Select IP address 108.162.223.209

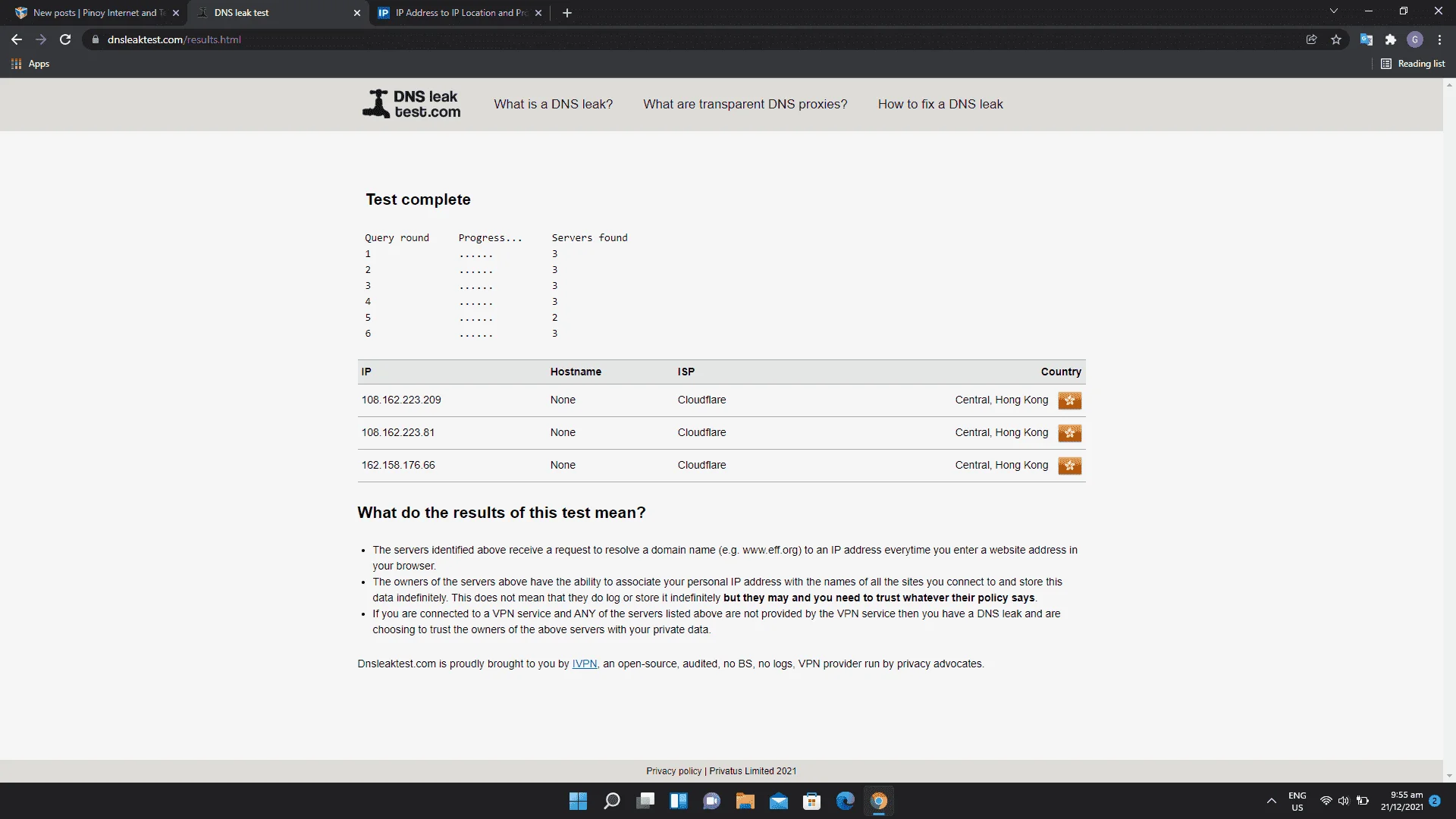pyautogui.click(x=401, y=400)
